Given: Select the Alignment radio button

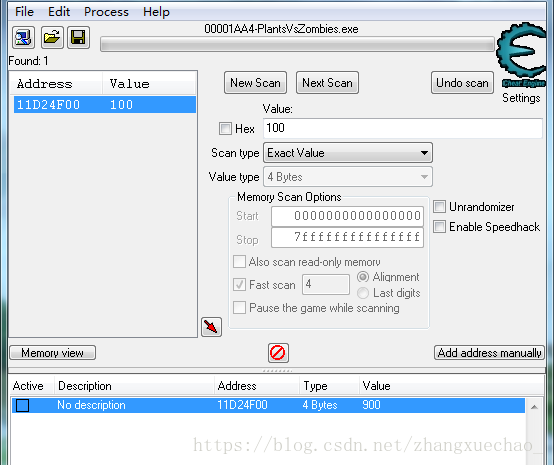Looking at the screenshot, I should pyautogui.click(x=363, y=277).
